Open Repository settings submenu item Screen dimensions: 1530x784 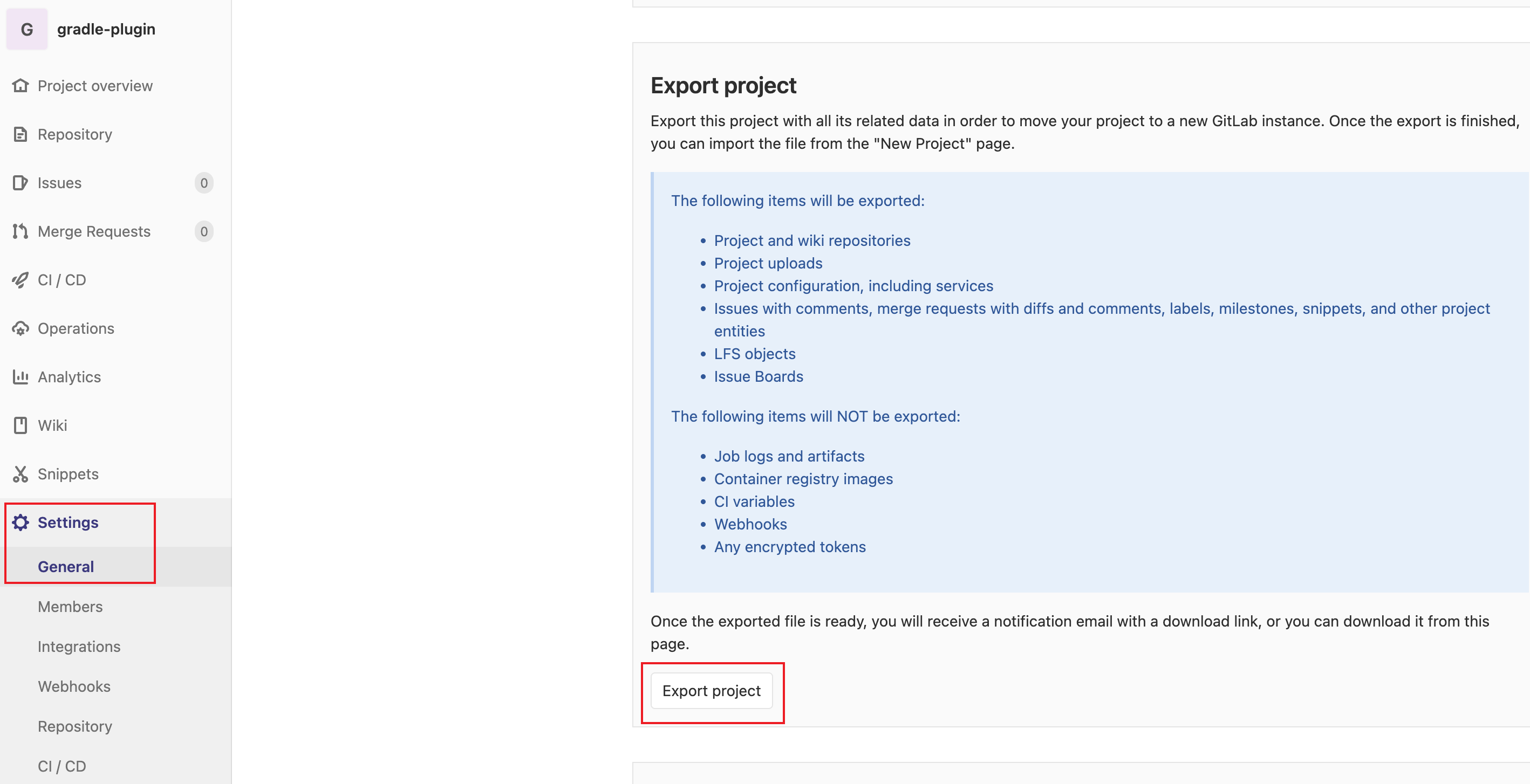[75, 726]
